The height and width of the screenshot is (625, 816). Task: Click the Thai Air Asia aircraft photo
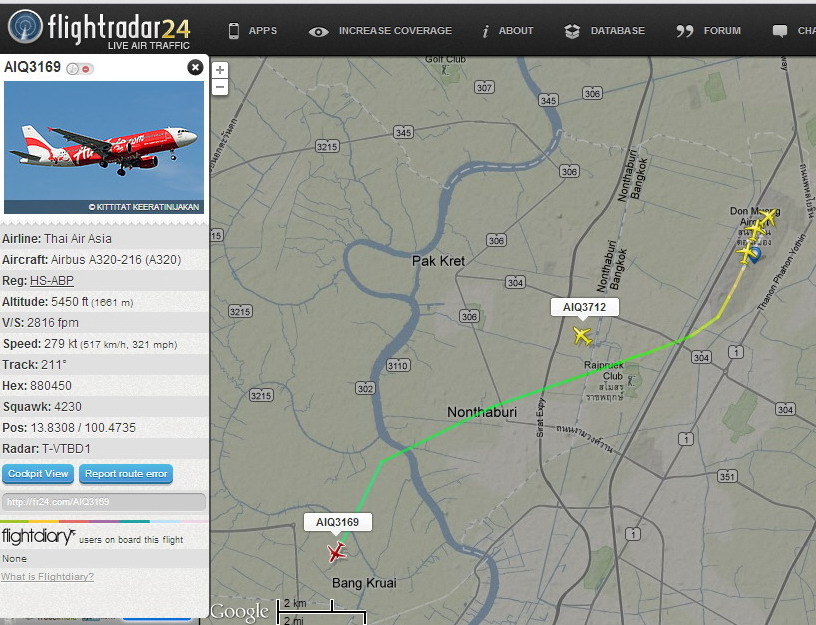104,147
